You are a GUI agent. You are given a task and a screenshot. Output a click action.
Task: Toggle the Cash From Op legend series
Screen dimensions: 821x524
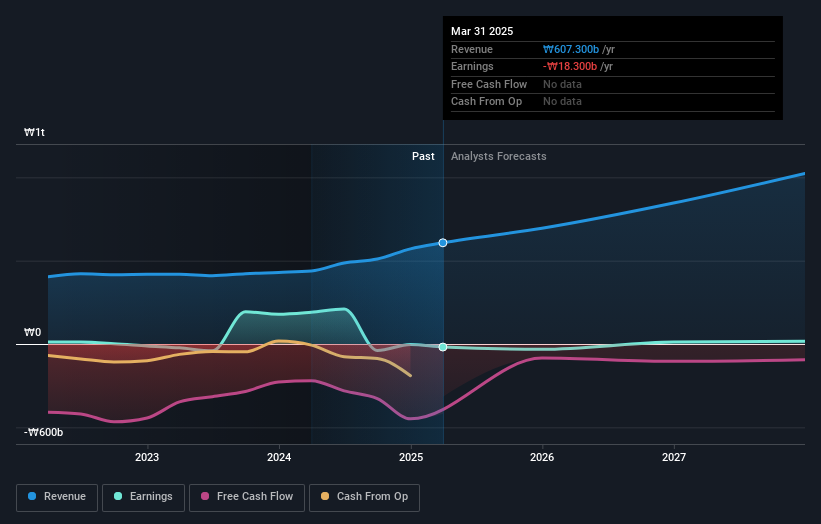[x=364, y=497]
